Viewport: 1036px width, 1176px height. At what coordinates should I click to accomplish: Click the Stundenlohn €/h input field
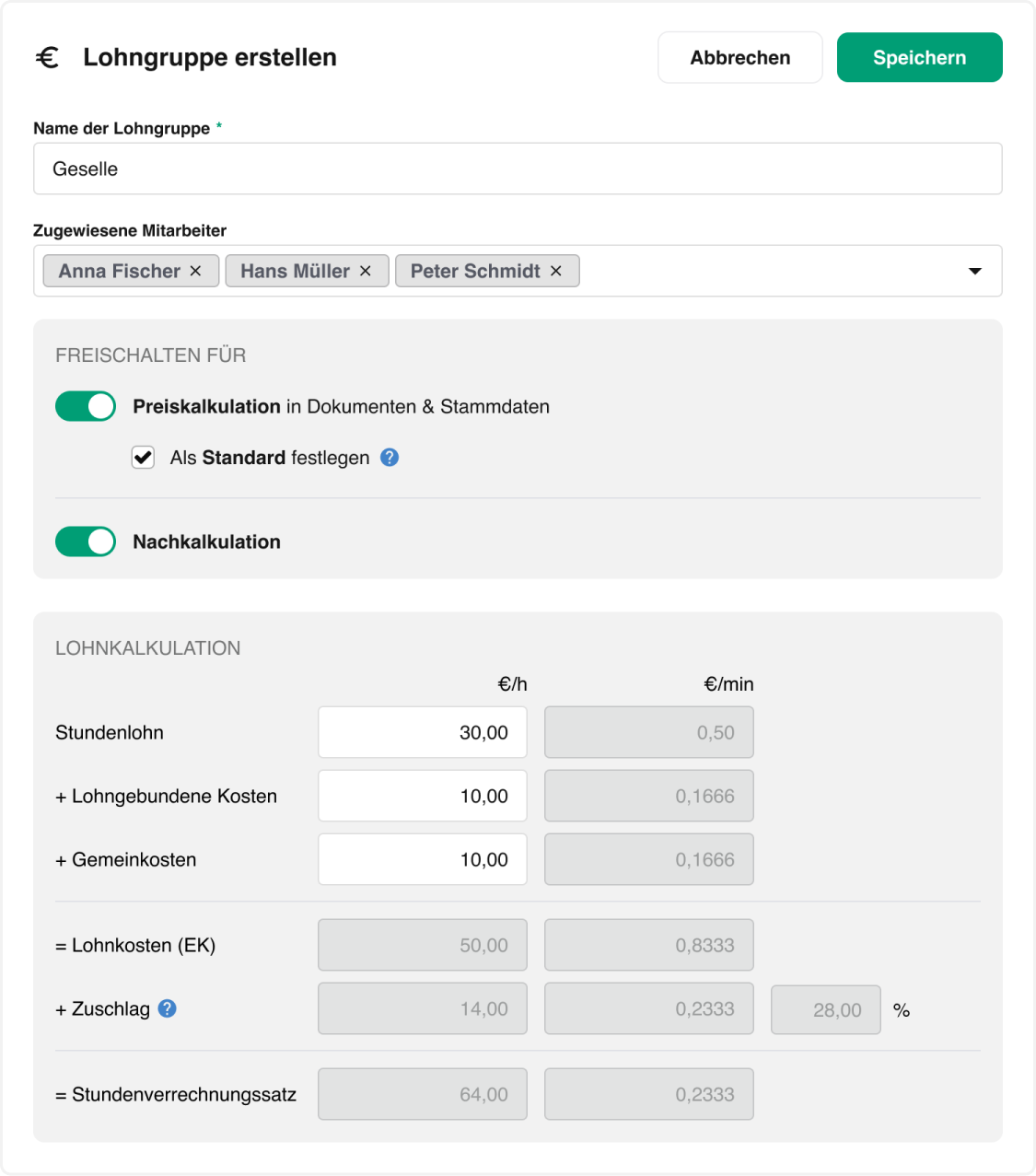click(423, 732)
